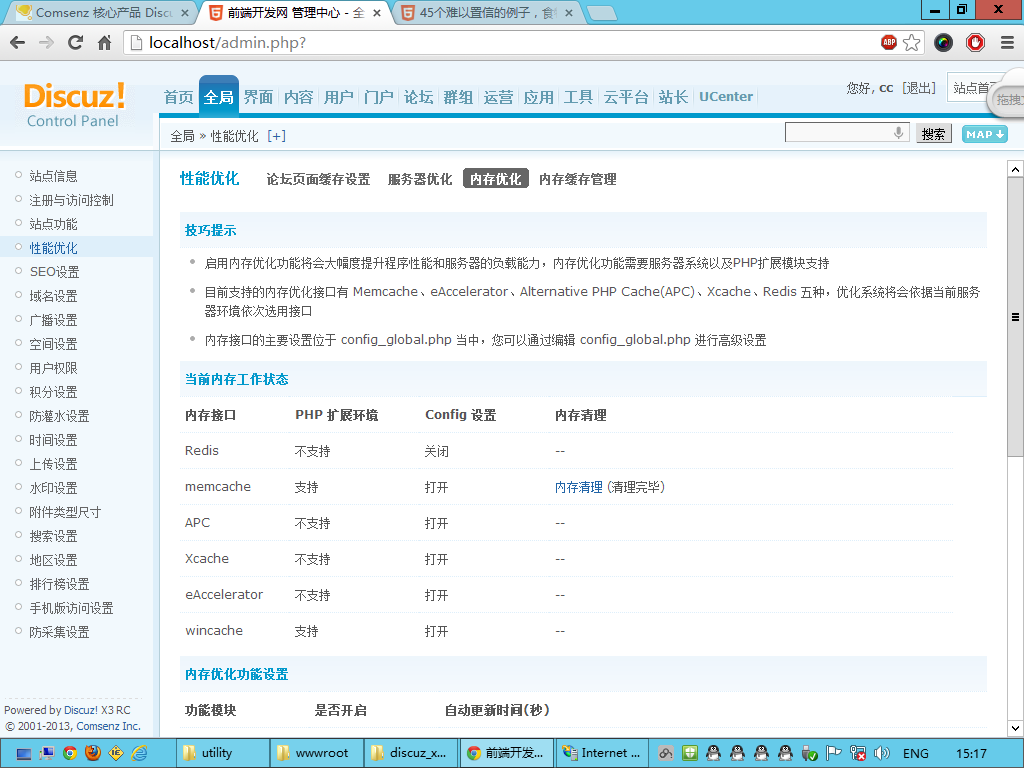Click the 退出 logout link
The height and width of the screenshot is (768, 1024).
coord(920,88)
